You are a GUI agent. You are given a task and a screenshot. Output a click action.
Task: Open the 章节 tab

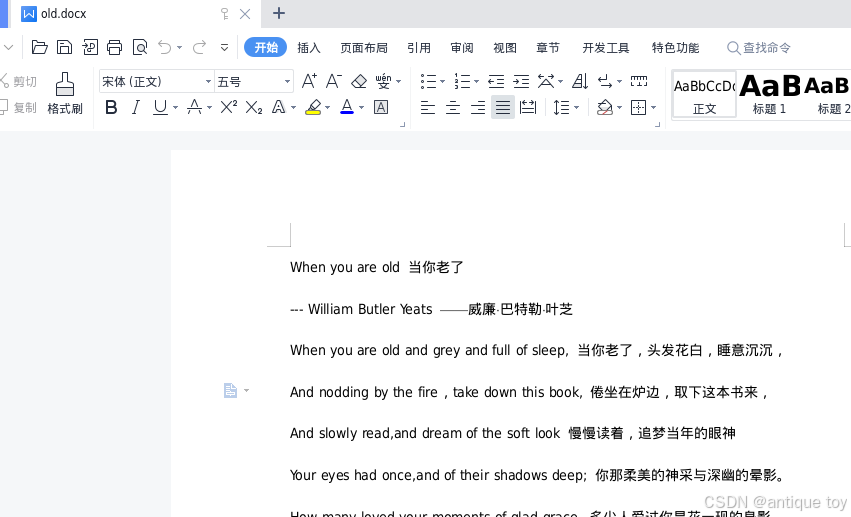(x=548, y=48)
